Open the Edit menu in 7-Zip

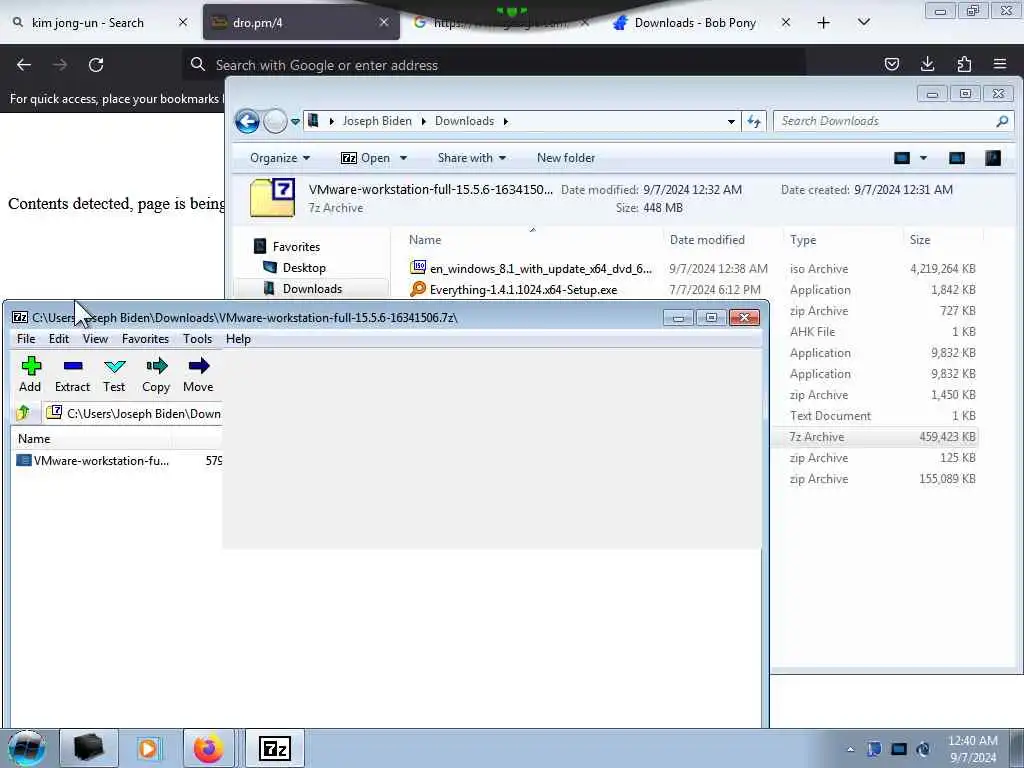coord(59,338)
